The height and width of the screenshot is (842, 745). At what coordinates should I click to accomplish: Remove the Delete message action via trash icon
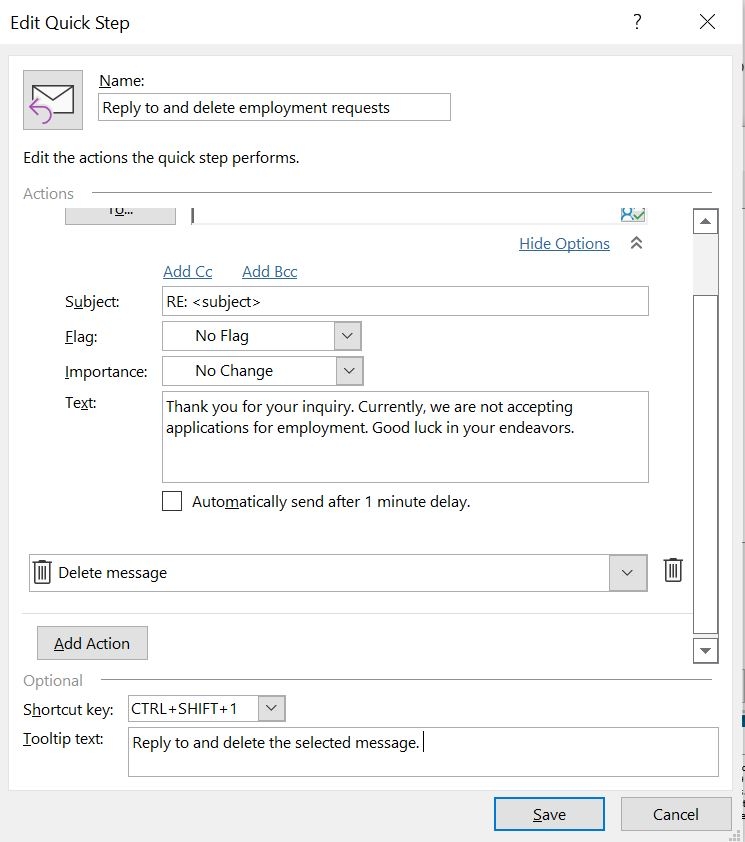pyautogui.click(x=672, y=570)
